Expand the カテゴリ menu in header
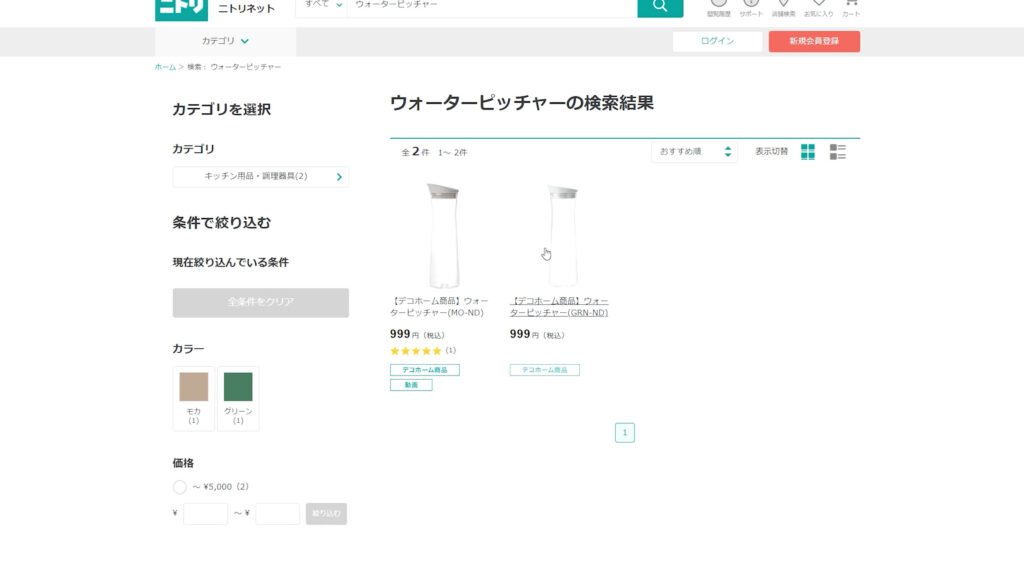The width and height of the screenshot is (1024, 575). pos(225,41)
